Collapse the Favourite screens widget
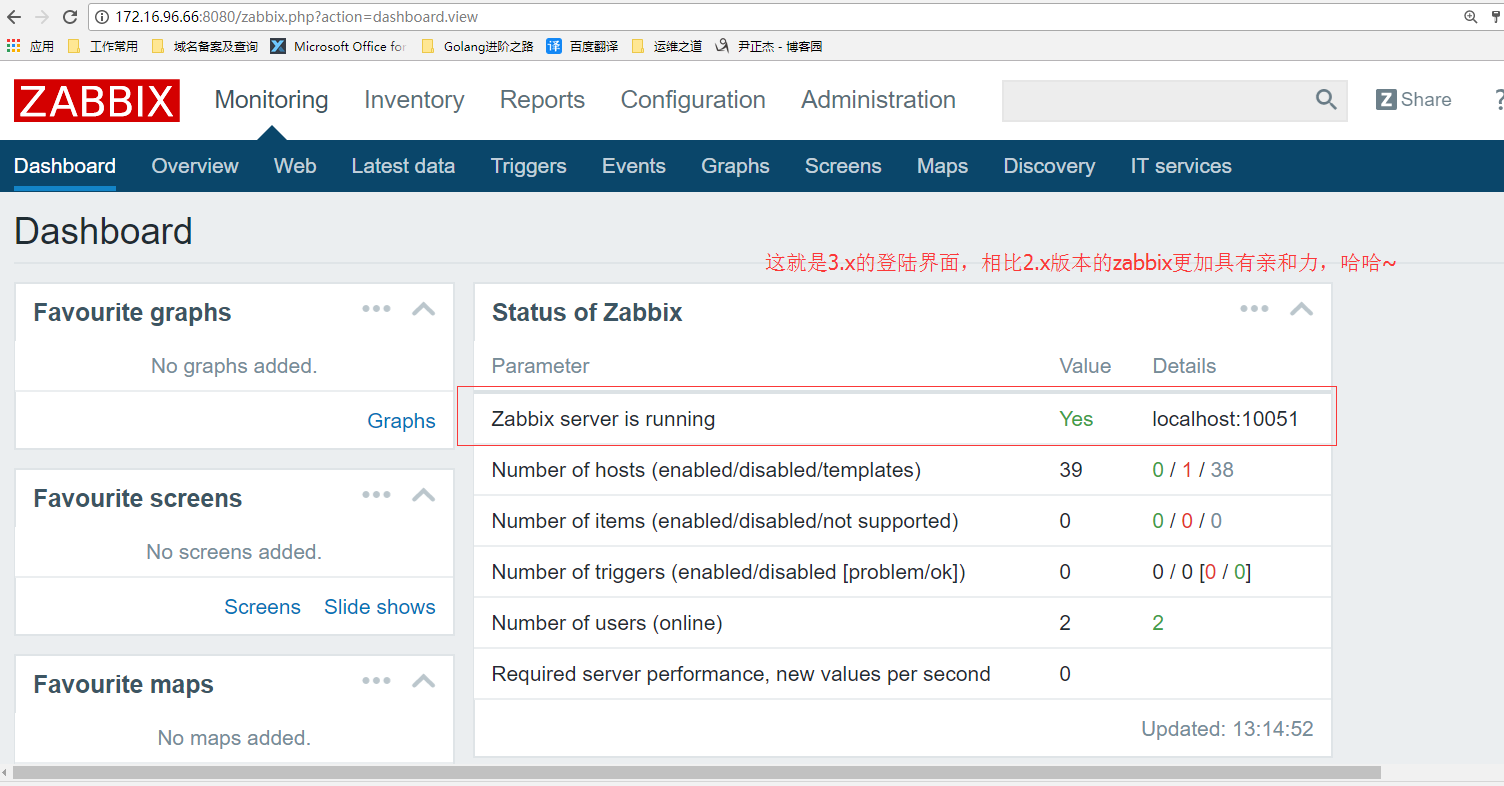This screenshot has height=786, width=1504. click(x=424, y=495)
